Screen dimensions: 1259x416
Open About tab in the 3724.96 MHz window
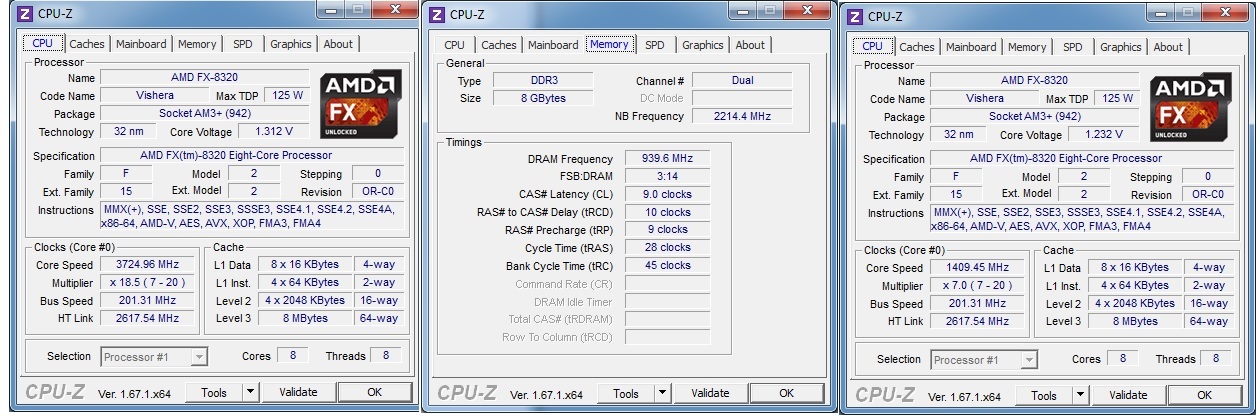pyautogui.click(x=338, y=44)
